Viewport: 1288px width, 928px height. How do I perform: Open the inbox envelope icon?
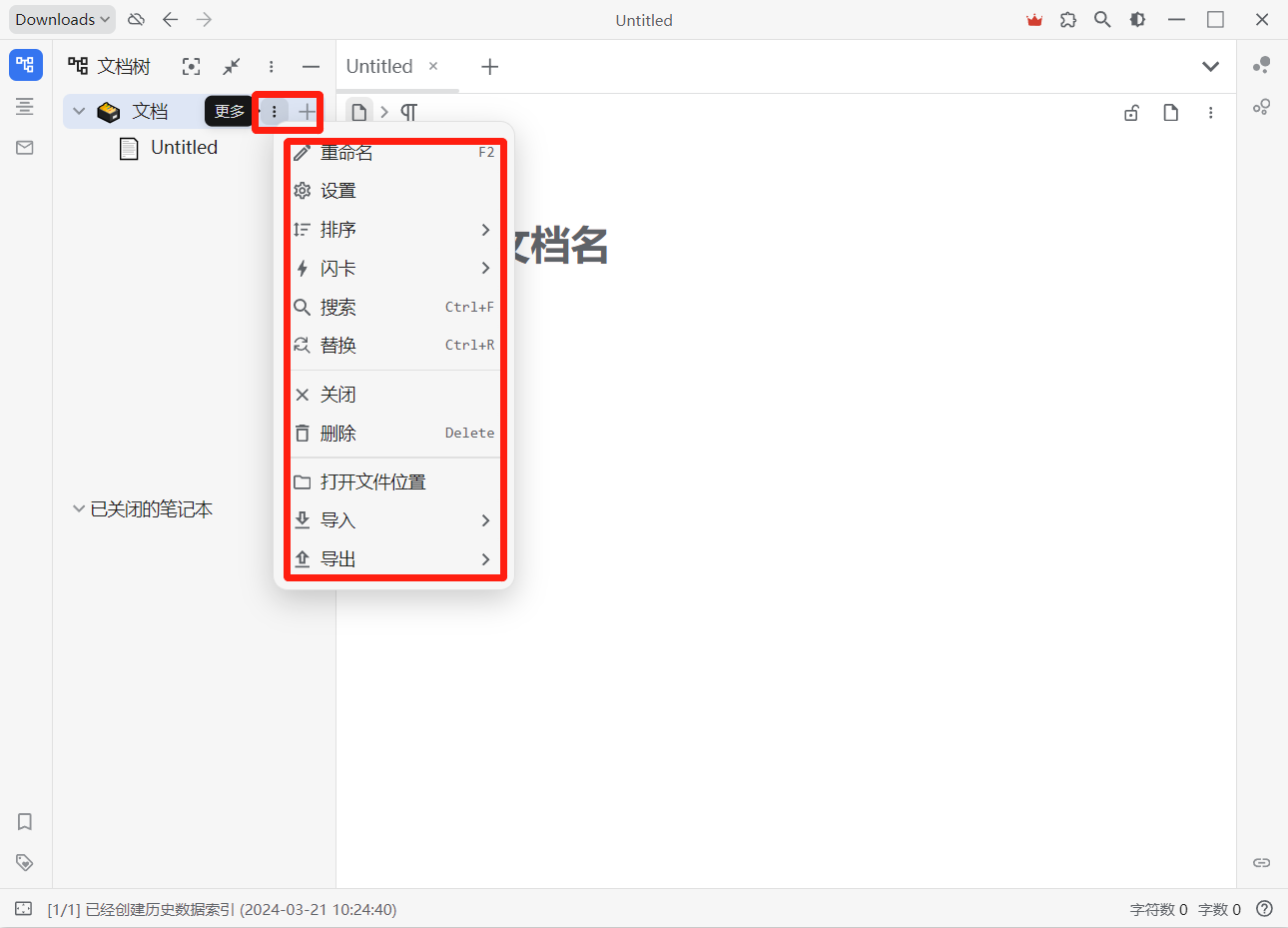(x=25, y=148)
